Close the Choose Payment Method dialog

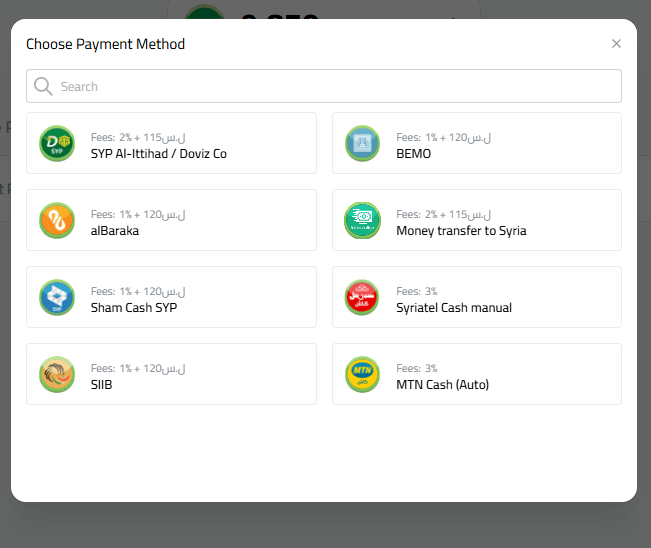616,44
